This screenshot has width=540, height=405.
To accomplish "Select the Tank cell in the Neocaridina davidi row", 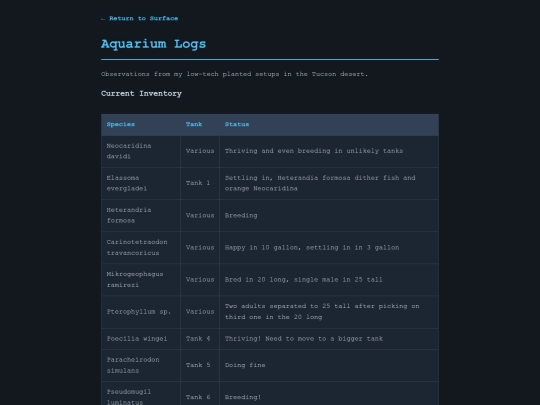I will coord(200,151).
